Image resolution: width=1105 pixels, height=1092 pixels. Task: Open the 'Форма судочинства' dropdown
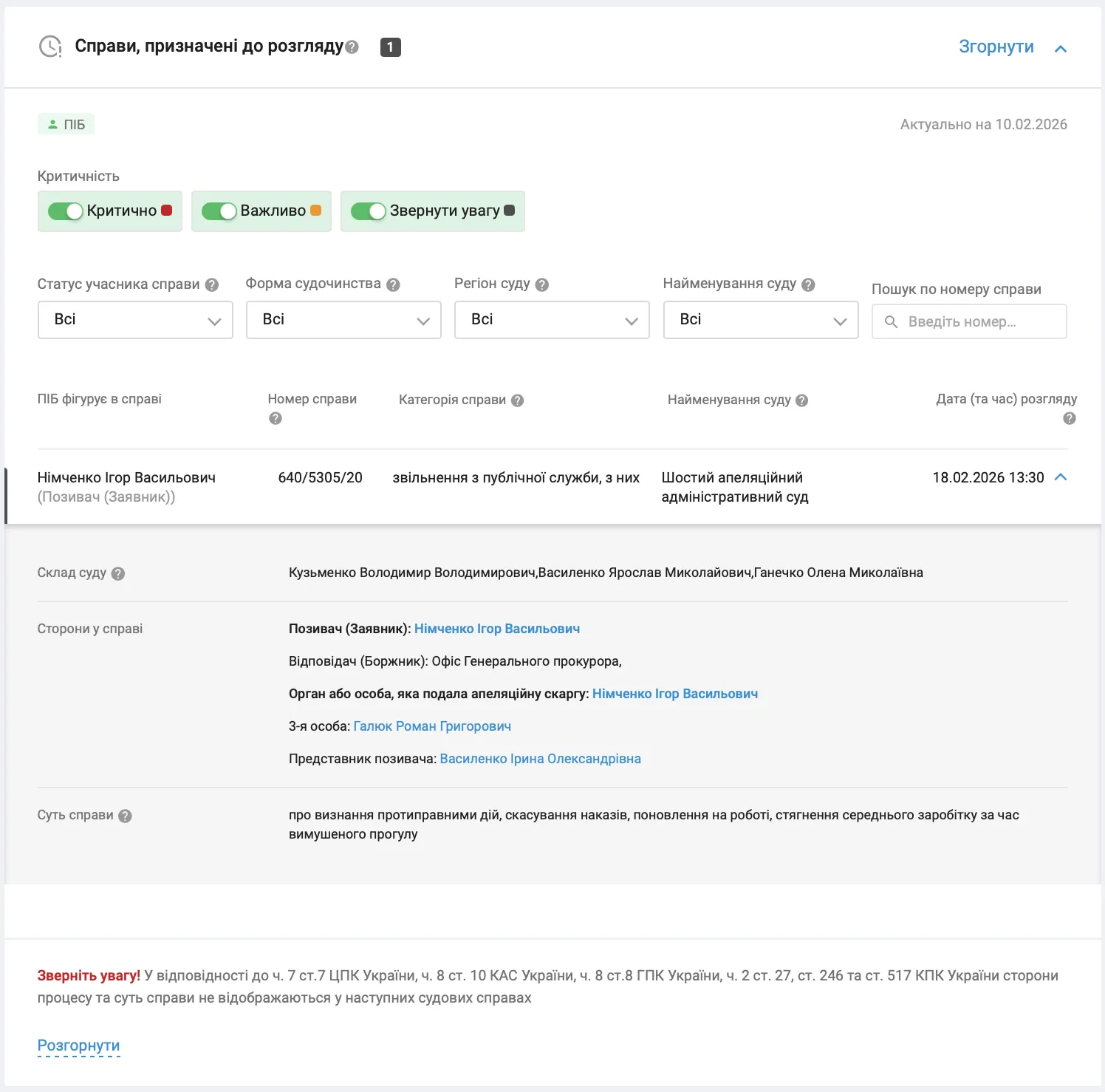(343, 320)
